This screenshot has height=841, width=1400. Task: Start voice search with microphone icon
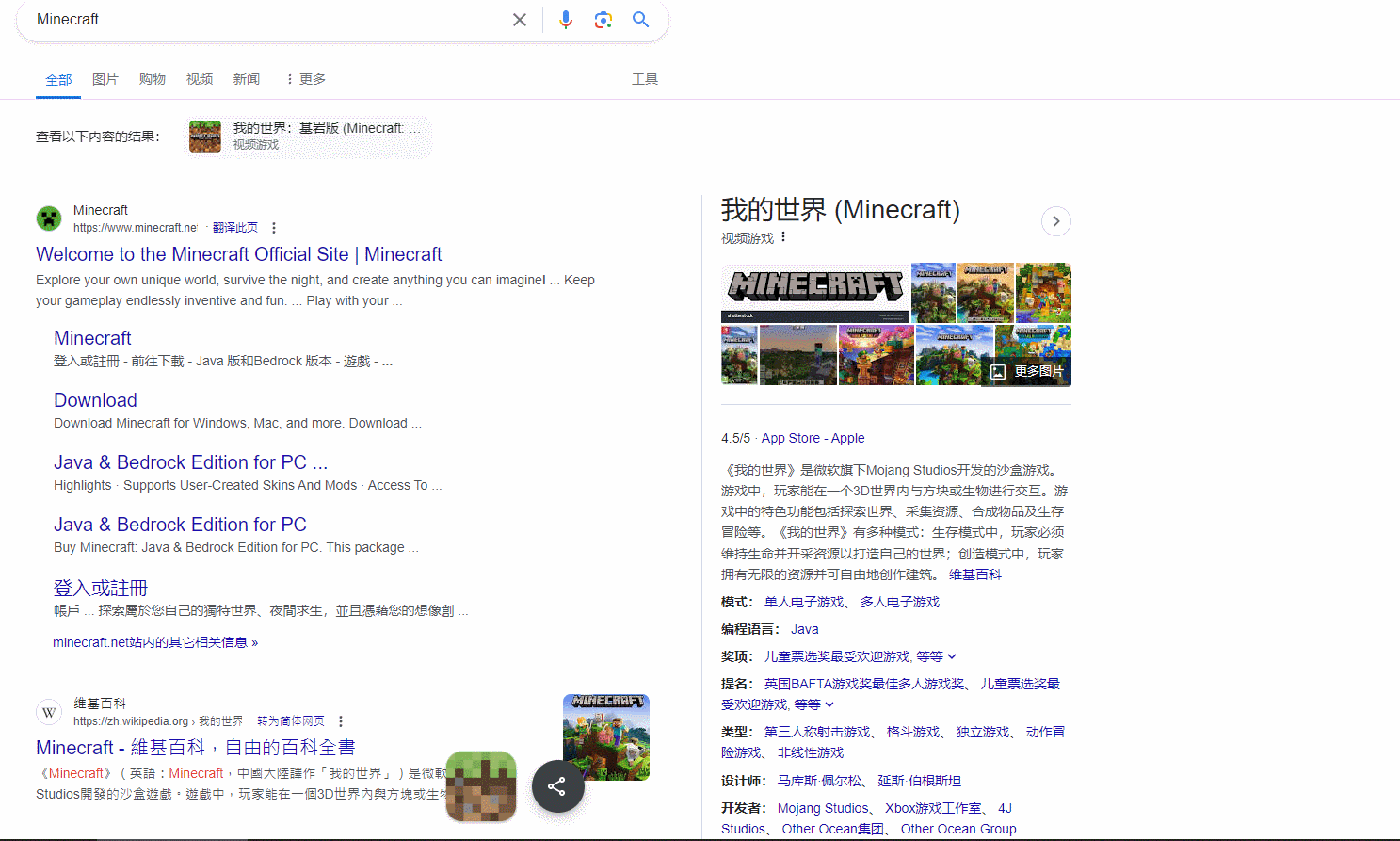click(x=565, y=20)
